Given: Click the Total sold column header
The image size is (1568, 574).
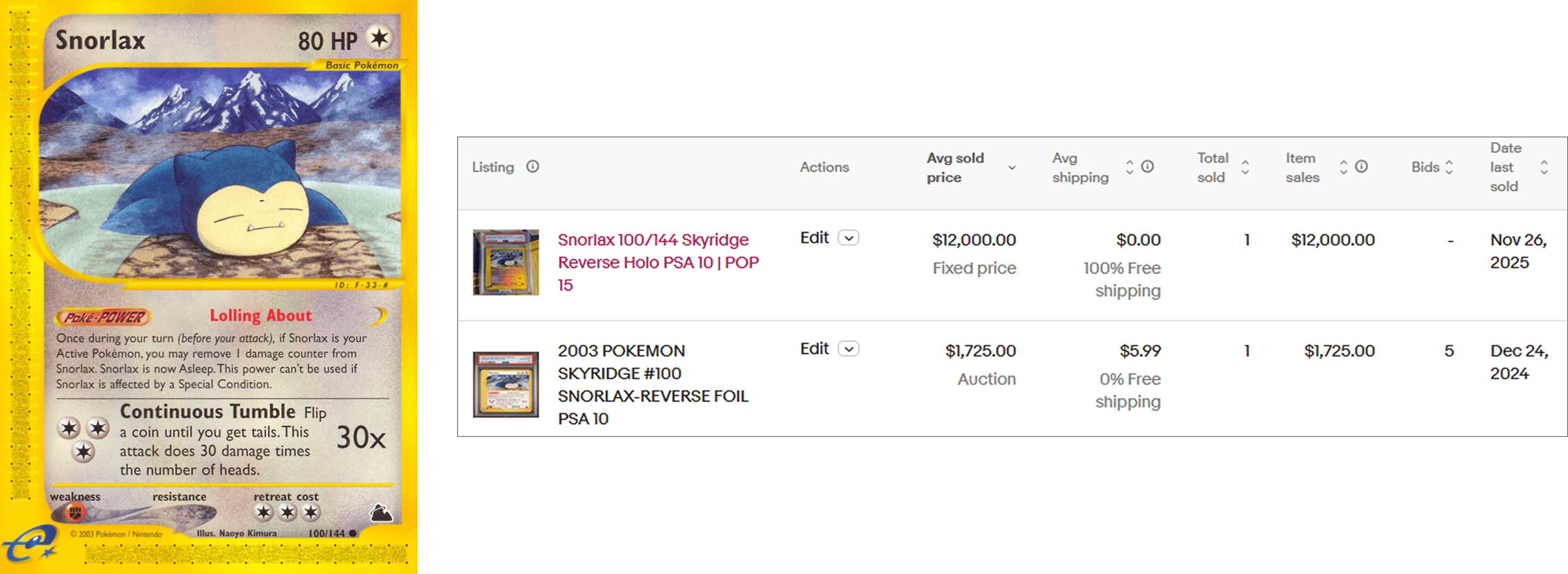Looking at the screenshot, I should (x=1213, y=167).
